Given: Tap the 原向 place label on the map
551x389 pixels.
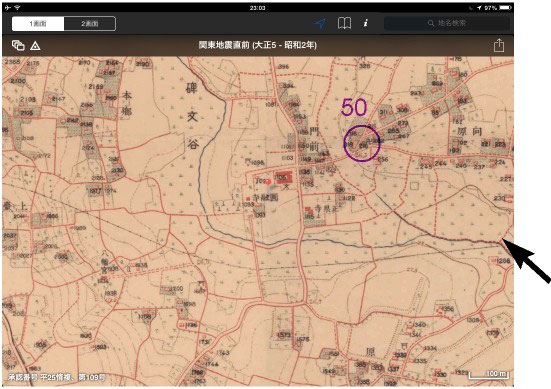Looking at the screenshot, I should [469, 132].
